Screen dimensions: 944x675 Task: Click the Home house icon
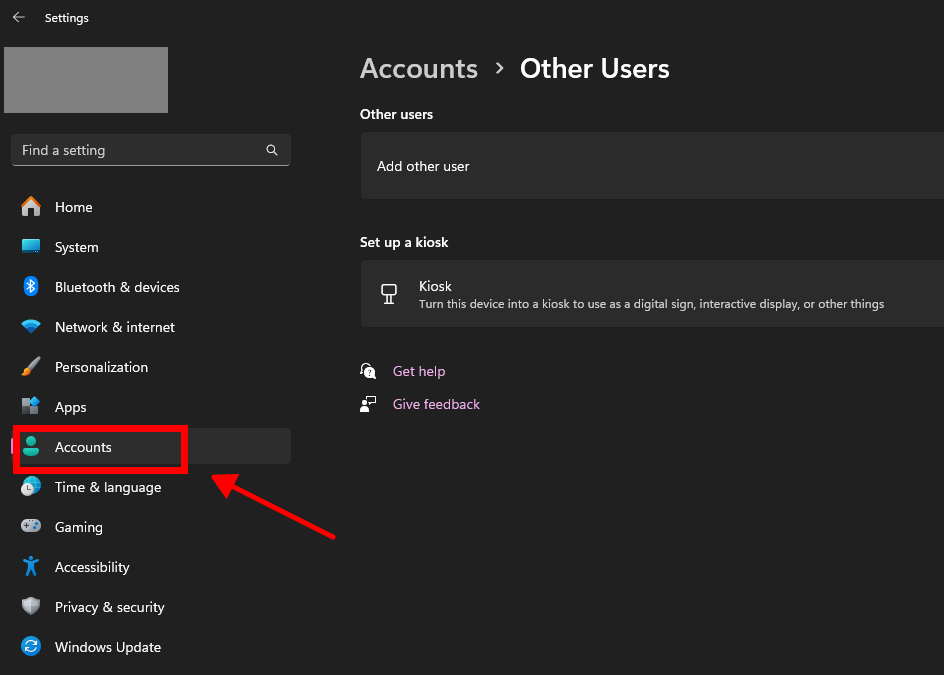tap(31, 207)
